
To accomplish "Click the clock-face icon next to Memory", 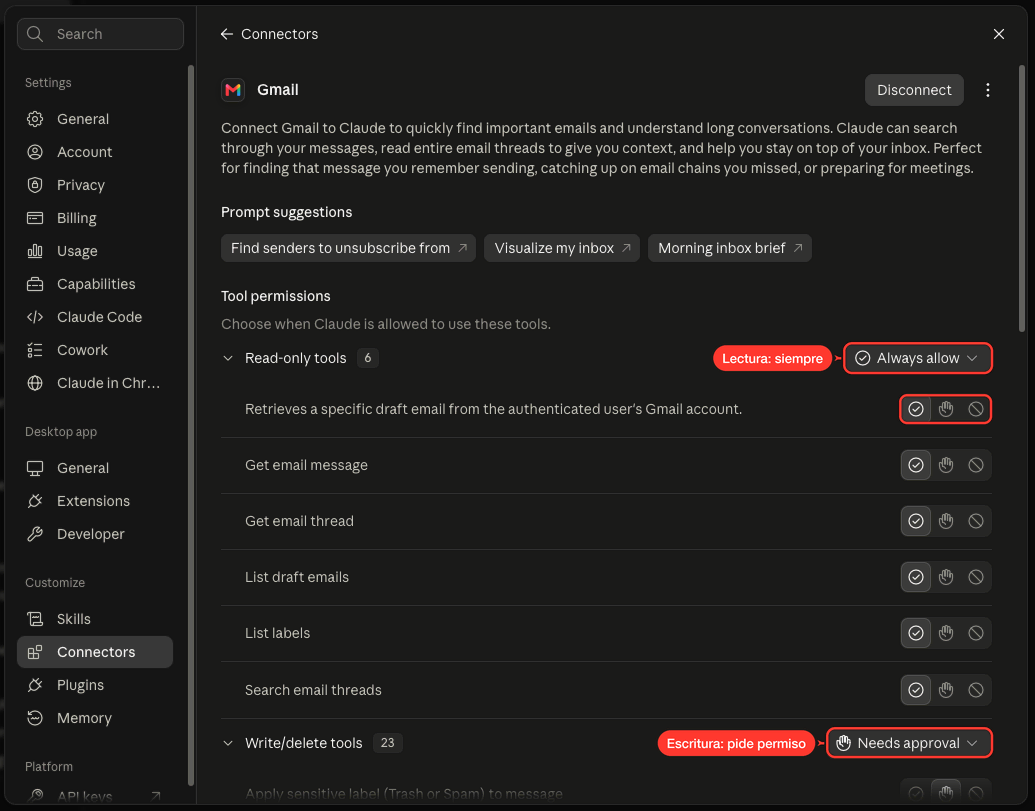I will [x=35, y=719].
